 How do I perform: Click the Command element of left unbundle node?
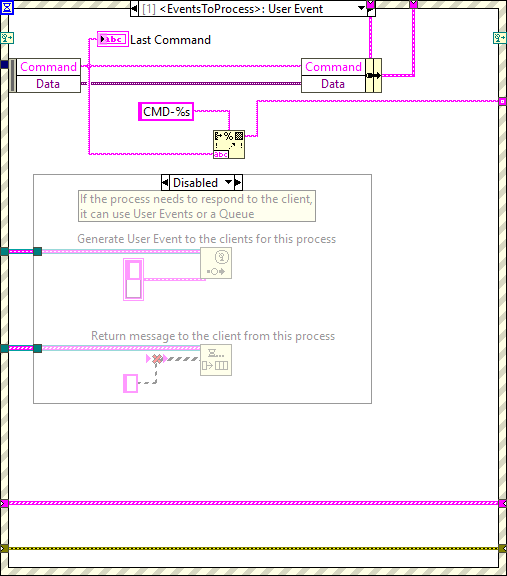(x=48, y=67)
